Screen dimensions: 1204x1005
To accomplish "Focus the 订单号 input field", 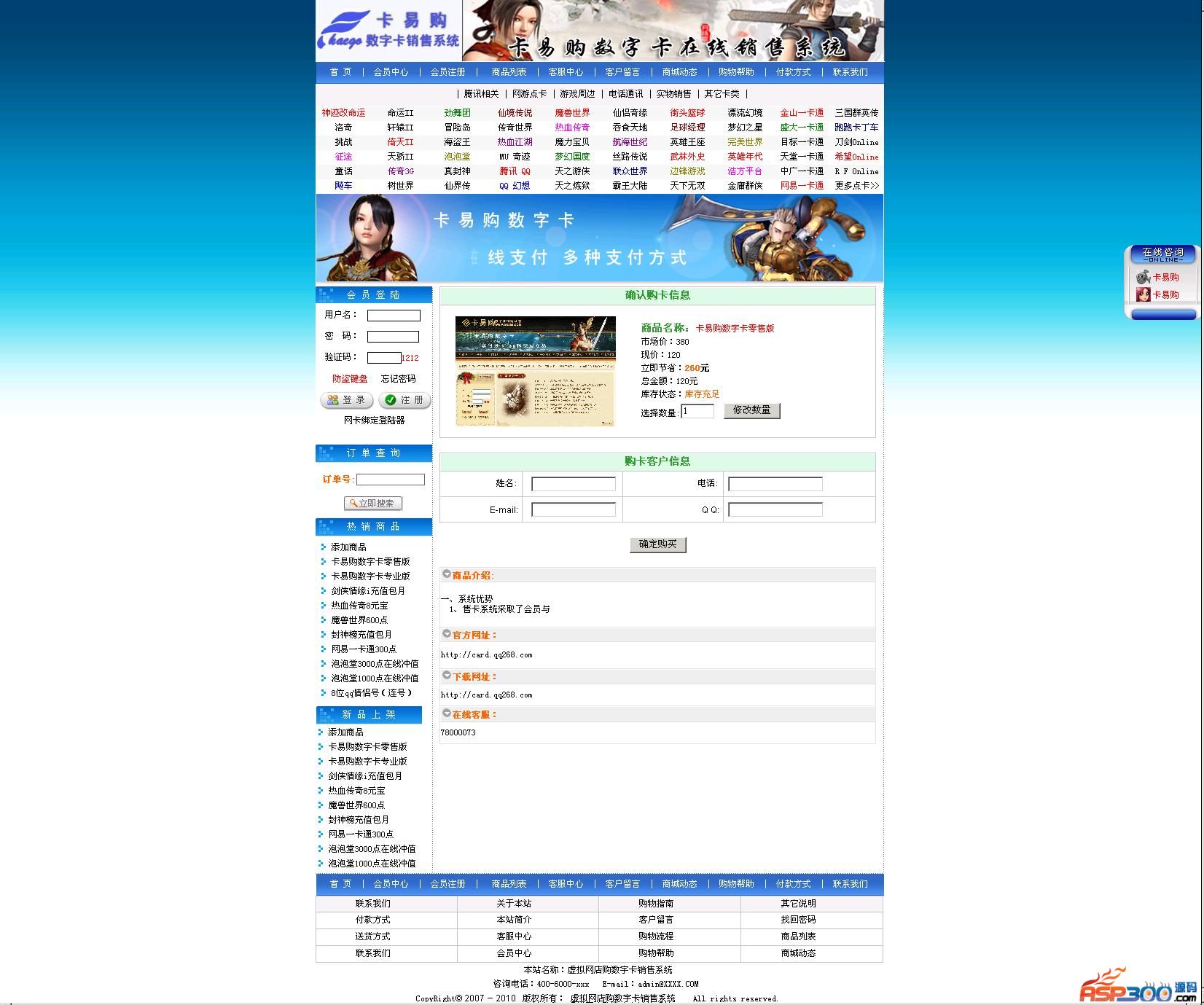I will pos(391,480).
